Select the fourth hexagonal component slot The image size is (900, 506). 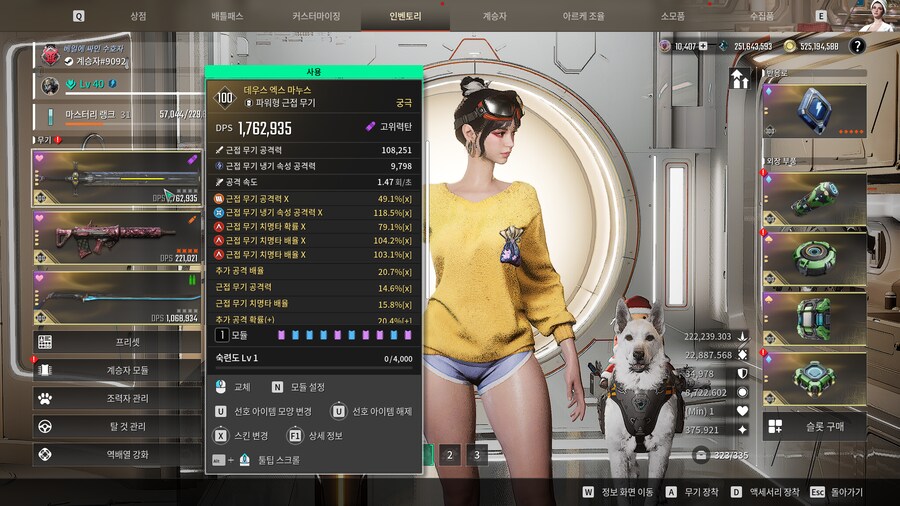tap(814, 379)
